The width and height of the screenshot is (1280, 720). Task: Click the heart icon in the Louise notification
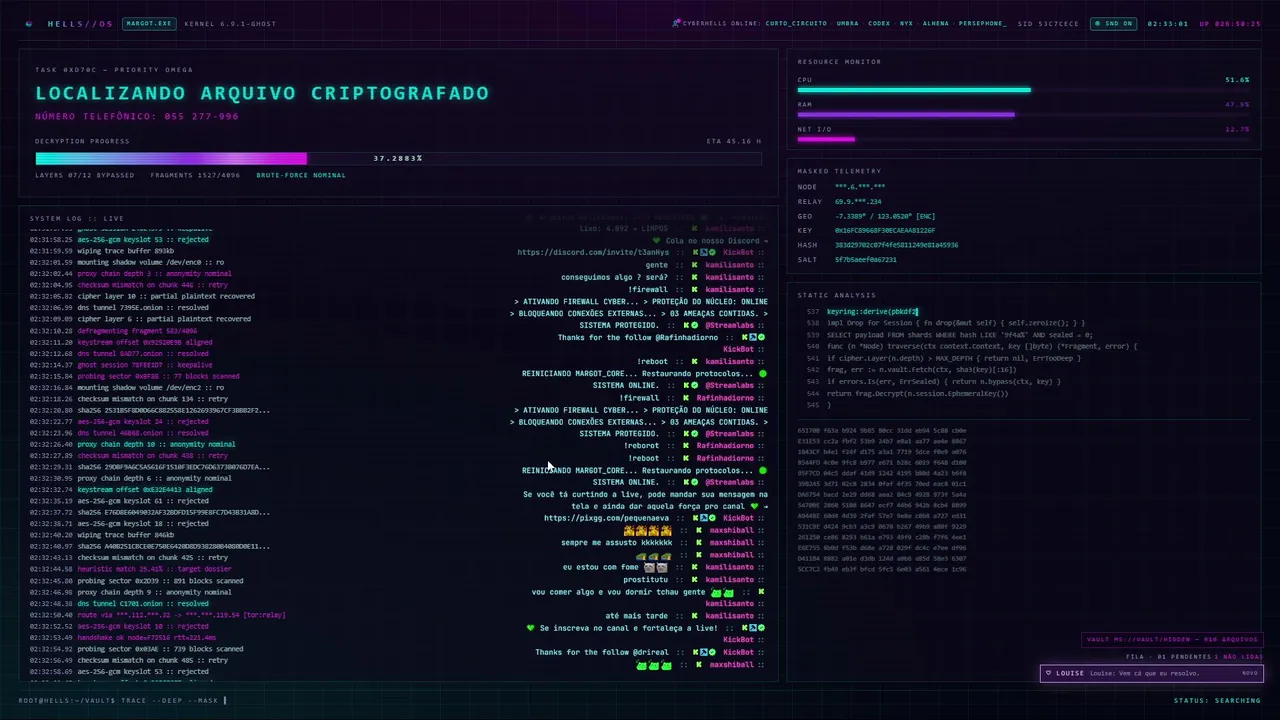(1048, 673)
